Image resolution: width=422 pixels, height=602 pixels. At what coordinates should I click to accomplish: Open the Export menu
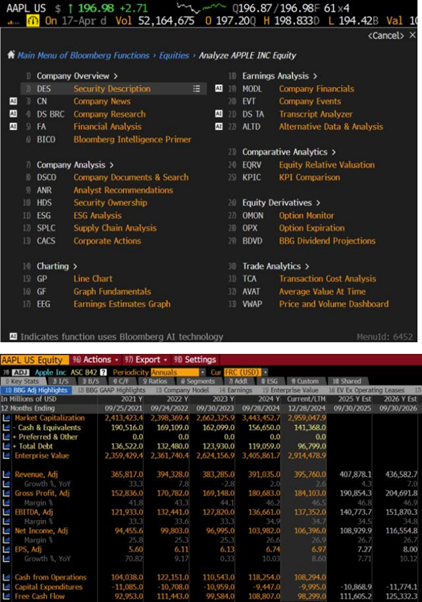[146, 360]
